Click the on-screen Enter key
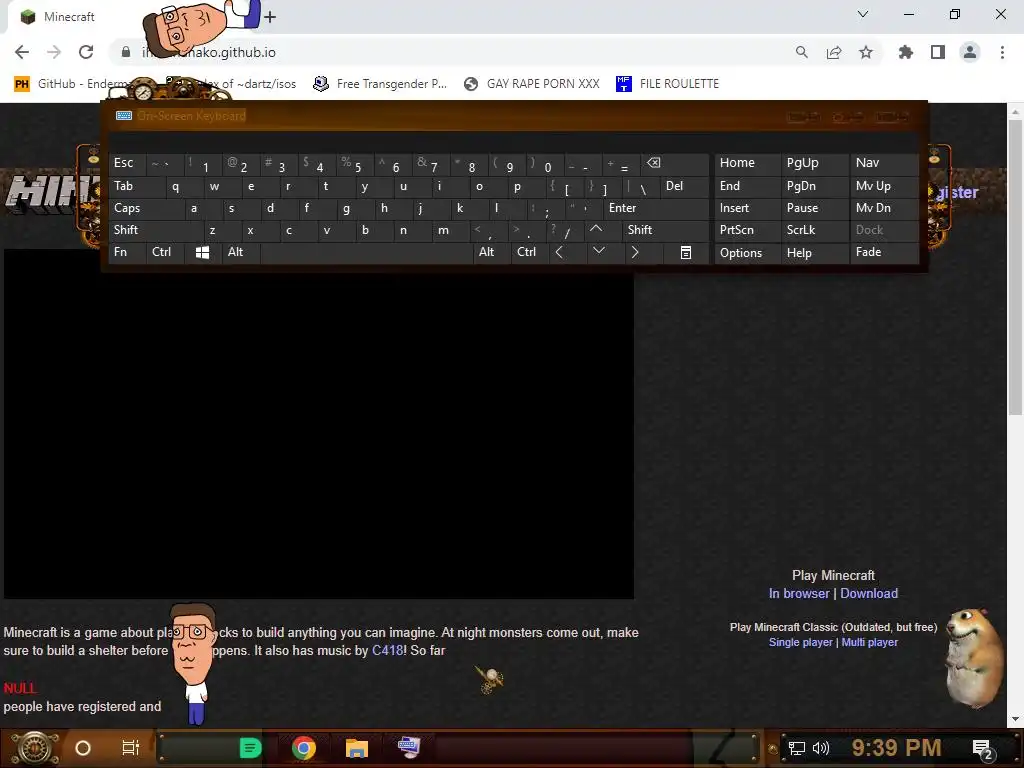 [656, 208]
